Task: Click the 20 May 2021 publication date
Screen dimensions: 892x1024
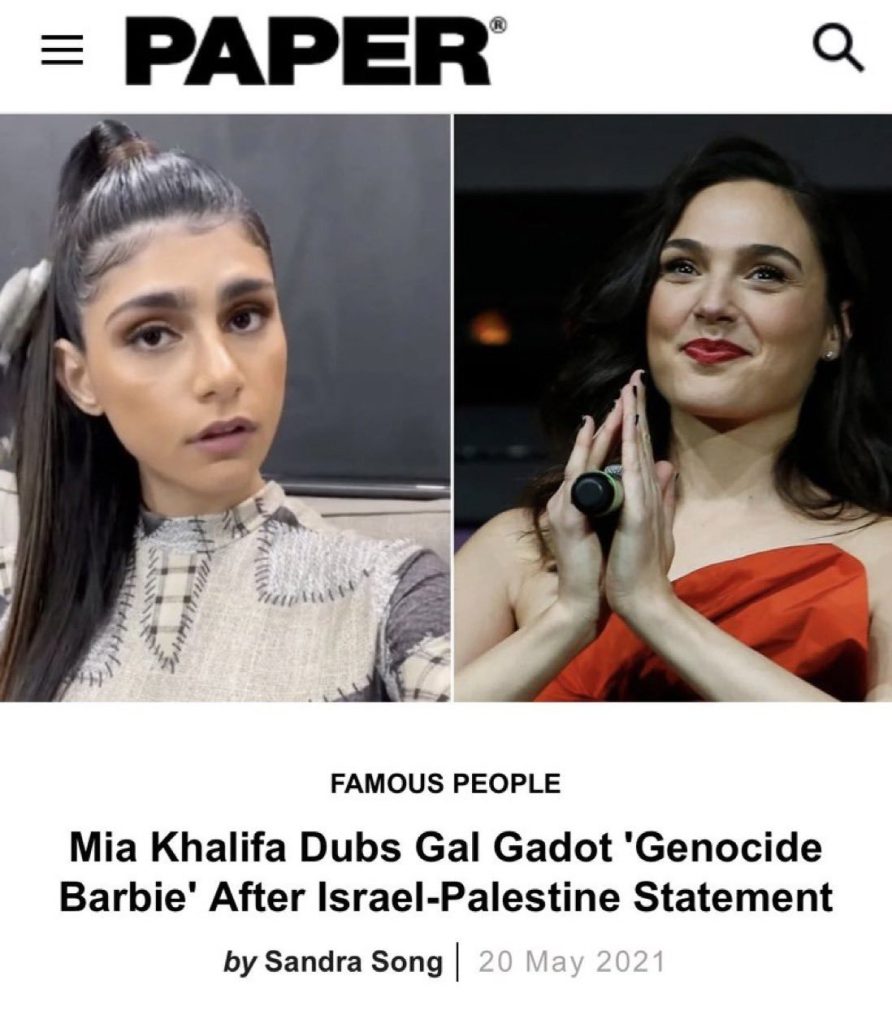Action: tap(571, 962)
